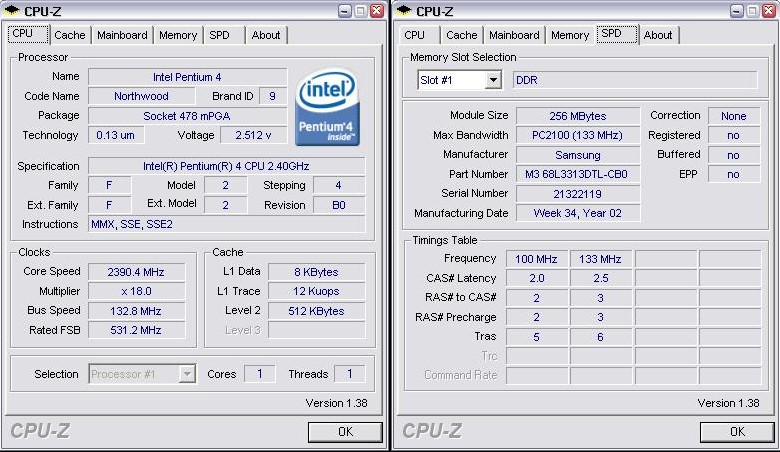Open Cache tab in left CPU-Z window
The image size is (780, 452).
(70, 35)
